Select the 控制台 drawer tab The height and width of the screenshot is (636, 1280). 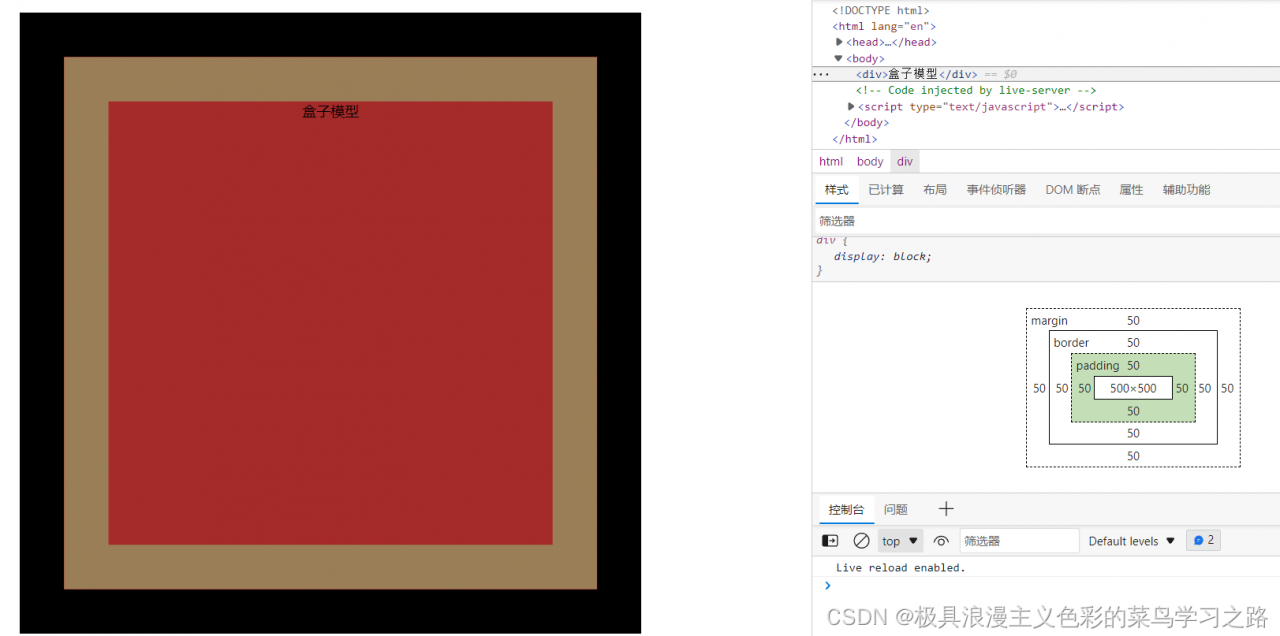[x=845, y=509]
